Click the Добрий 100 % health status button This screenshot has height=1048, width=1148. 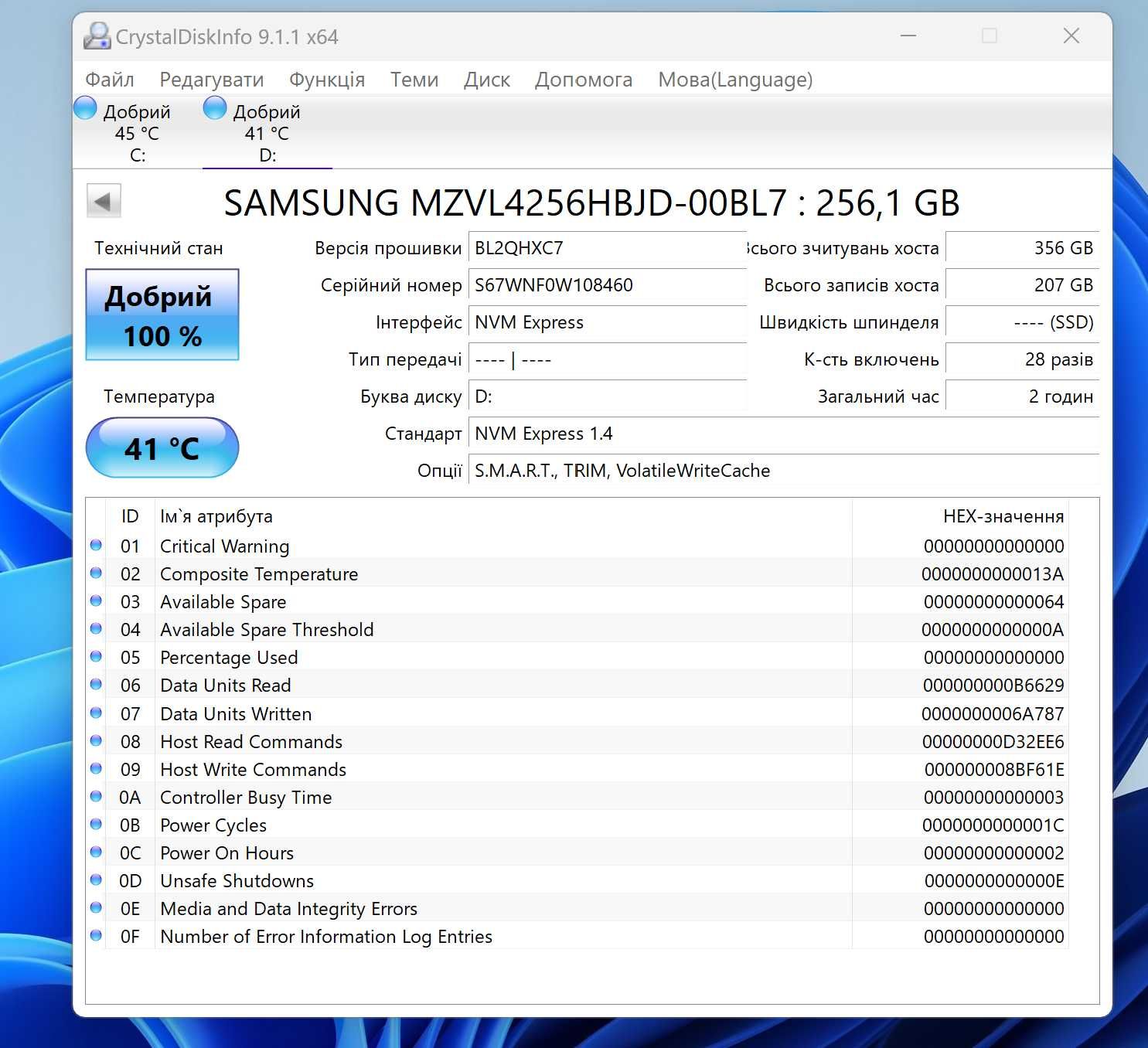pyautogui.click(x=162, y=315)
